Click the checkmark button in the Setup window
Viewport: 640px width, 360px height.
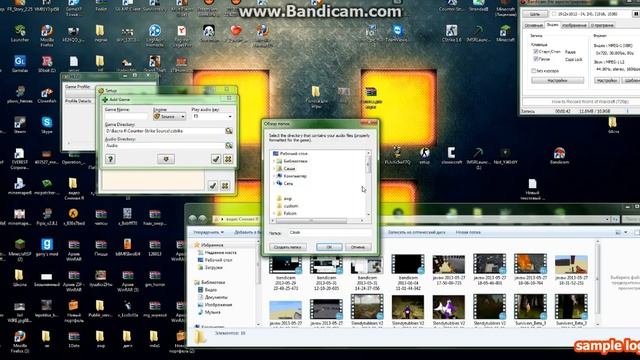coord(213,186)
